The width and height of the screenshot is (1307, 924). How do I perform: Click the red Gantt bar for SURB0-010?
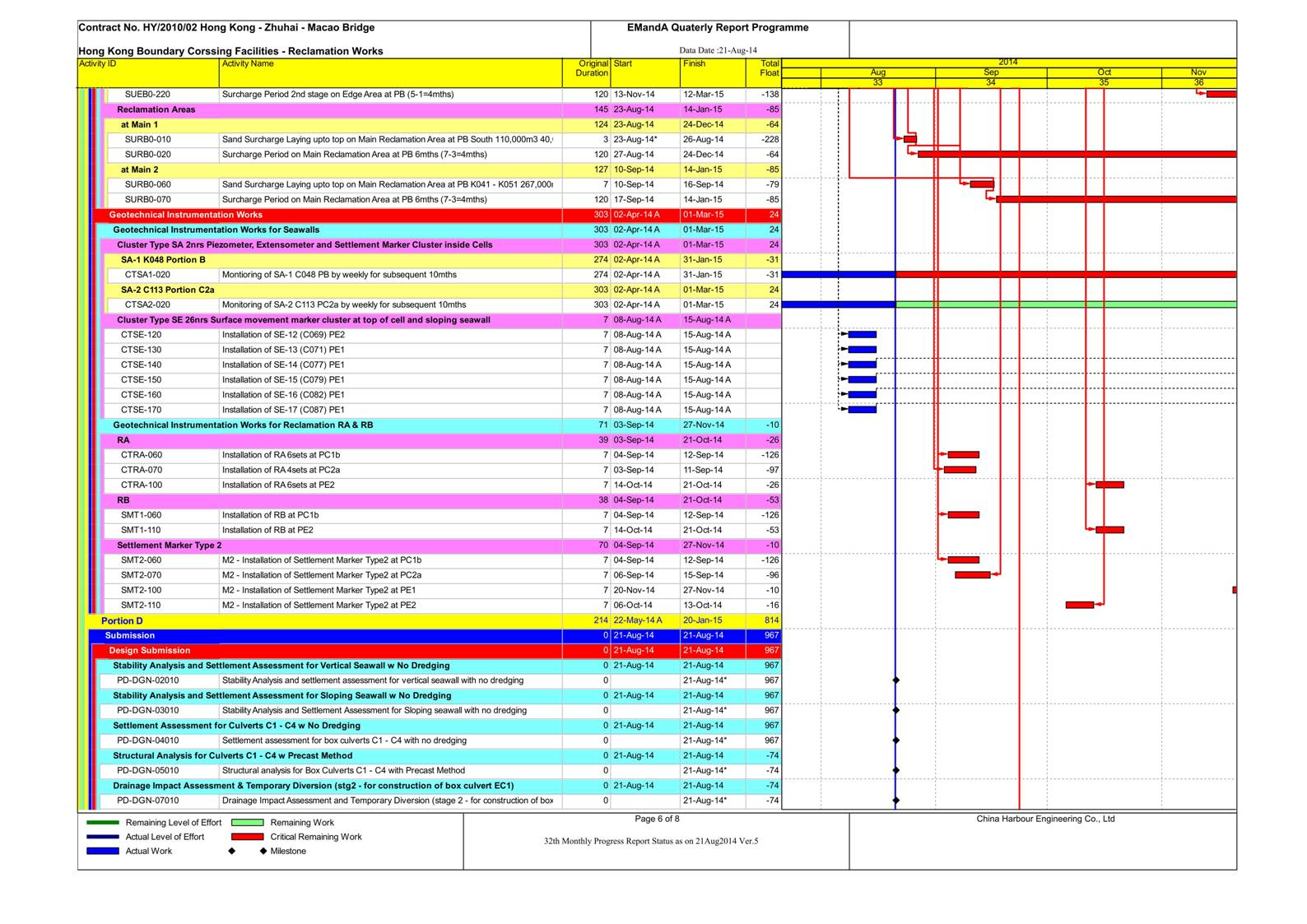point(909,139)
